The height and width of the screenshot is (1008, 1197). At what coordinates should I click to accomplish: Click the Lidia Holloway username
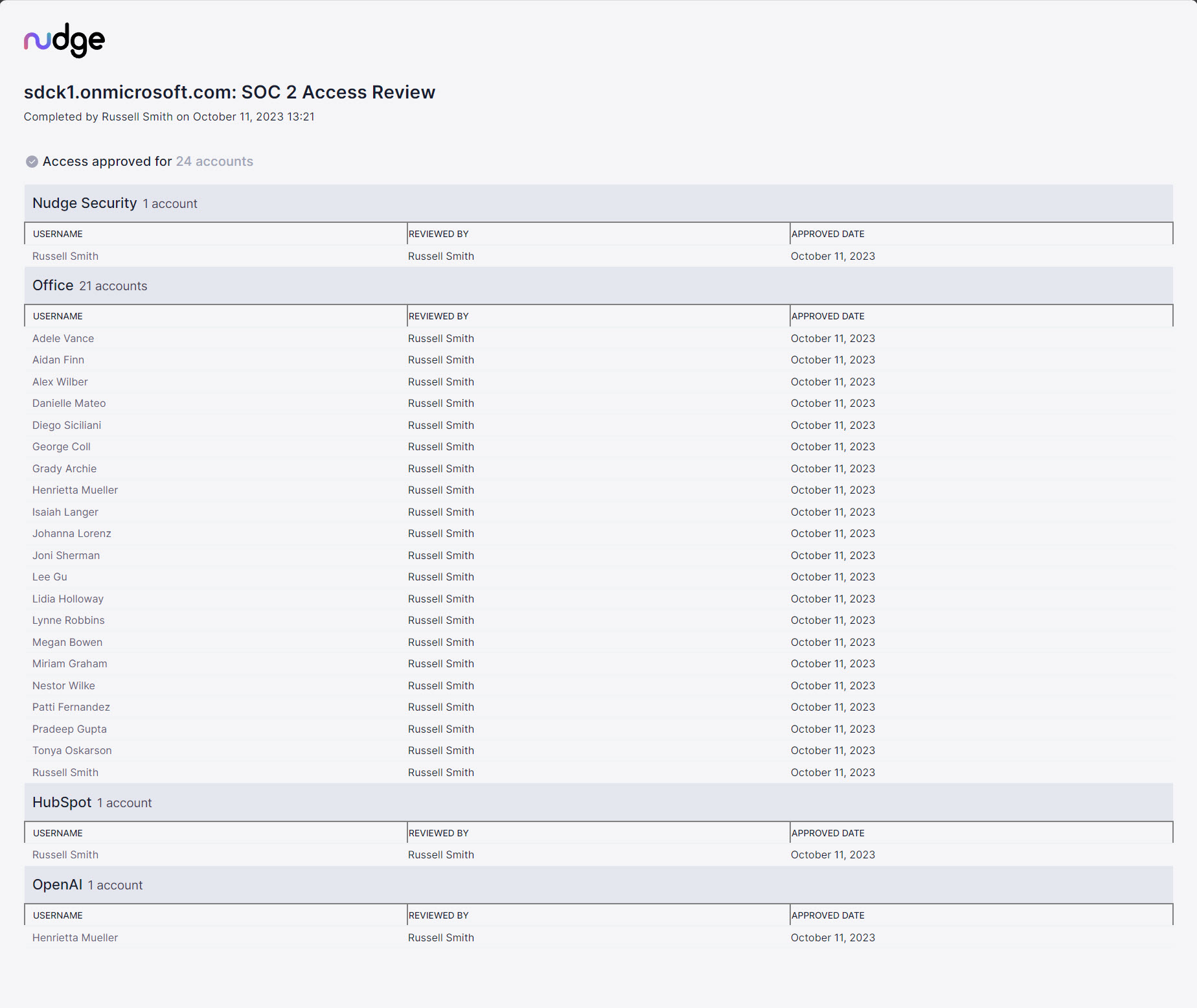[68, 599]
